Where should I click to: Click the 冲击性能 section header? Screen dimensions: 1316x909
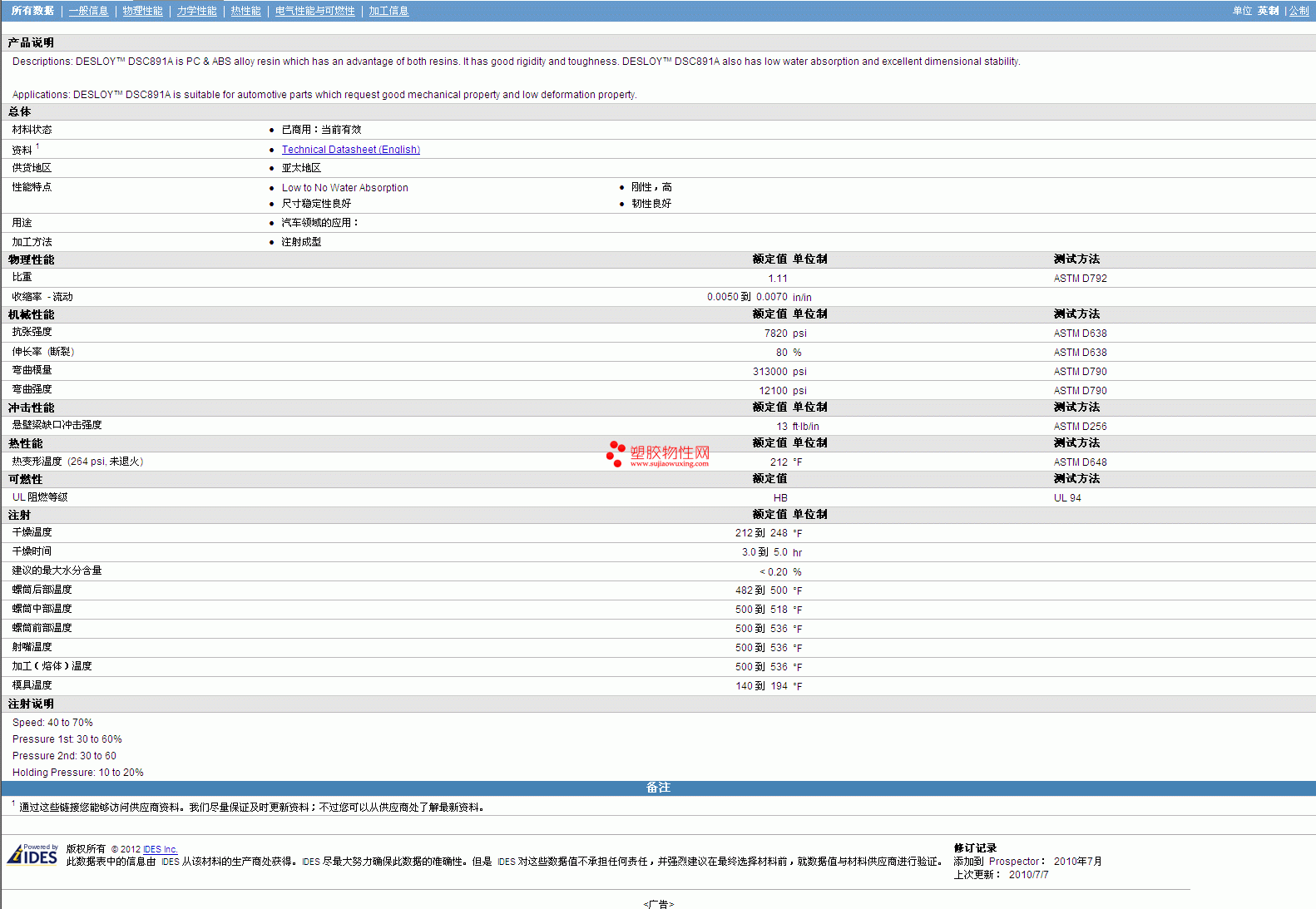click(x=31, y=408)
